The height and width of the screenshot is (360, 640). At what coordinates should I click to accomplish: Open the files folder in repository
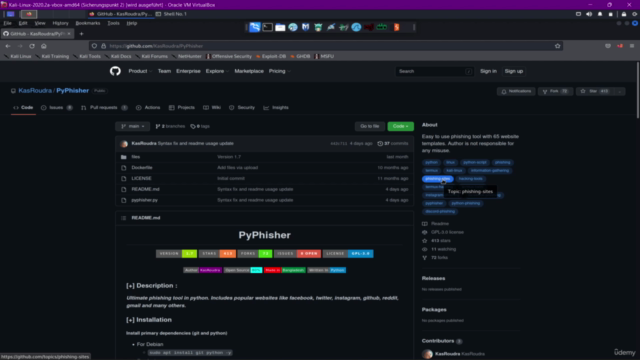pyautogui.click(x=136, y=157)
